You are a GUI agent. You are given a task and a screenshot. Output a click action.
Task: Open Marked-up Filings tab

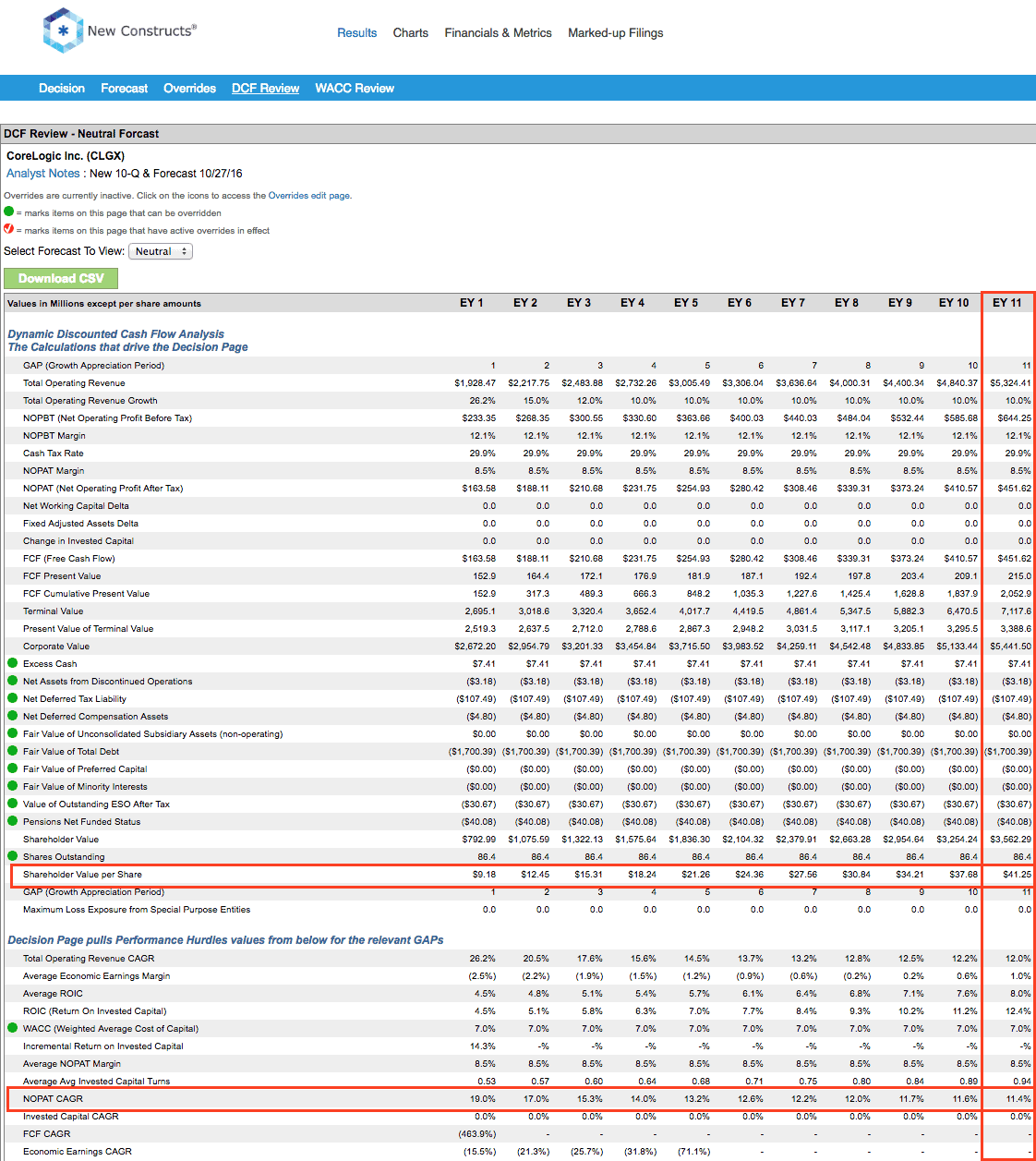[x=615, y=32]
